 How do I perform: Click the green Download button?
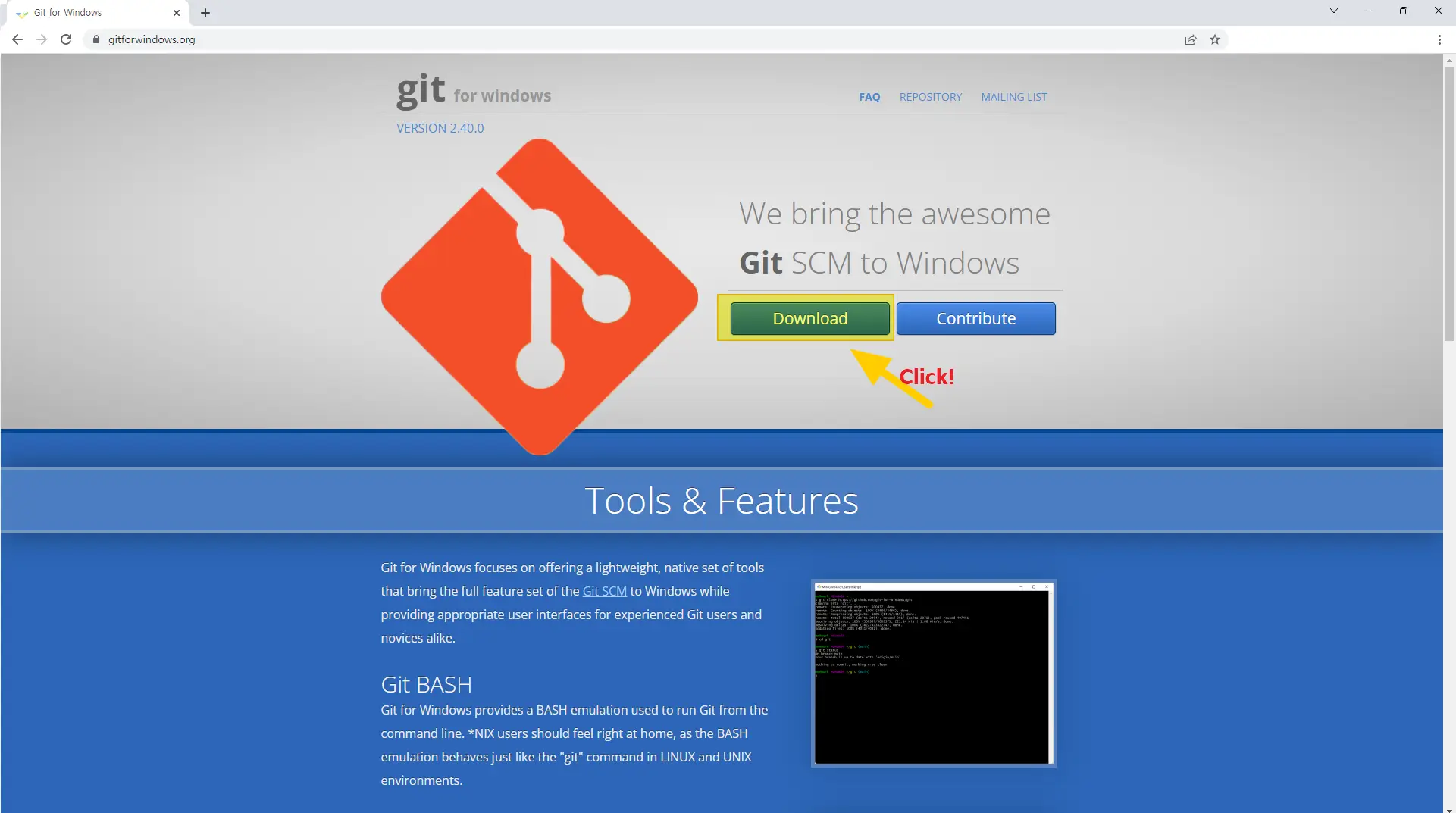809,318
